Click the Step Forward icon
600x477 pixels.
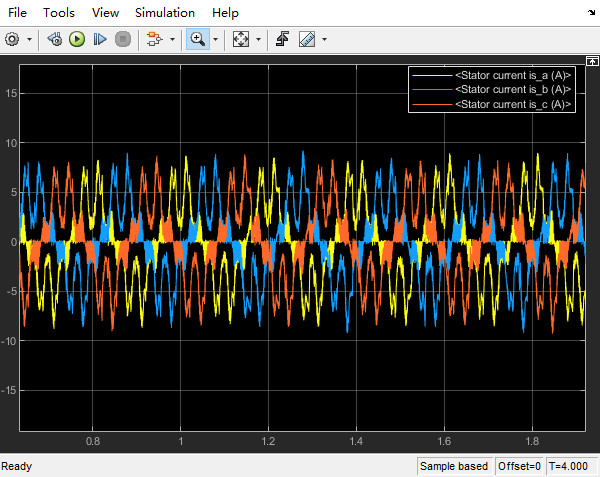tap(99, 40)
